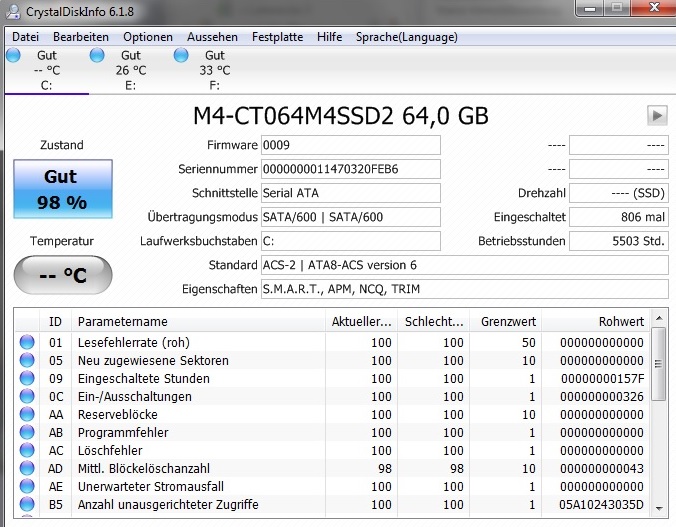This screenshot has width=676, height=527.
Task: Sort by the Aktueller... column header
Action: click(361, 322)
